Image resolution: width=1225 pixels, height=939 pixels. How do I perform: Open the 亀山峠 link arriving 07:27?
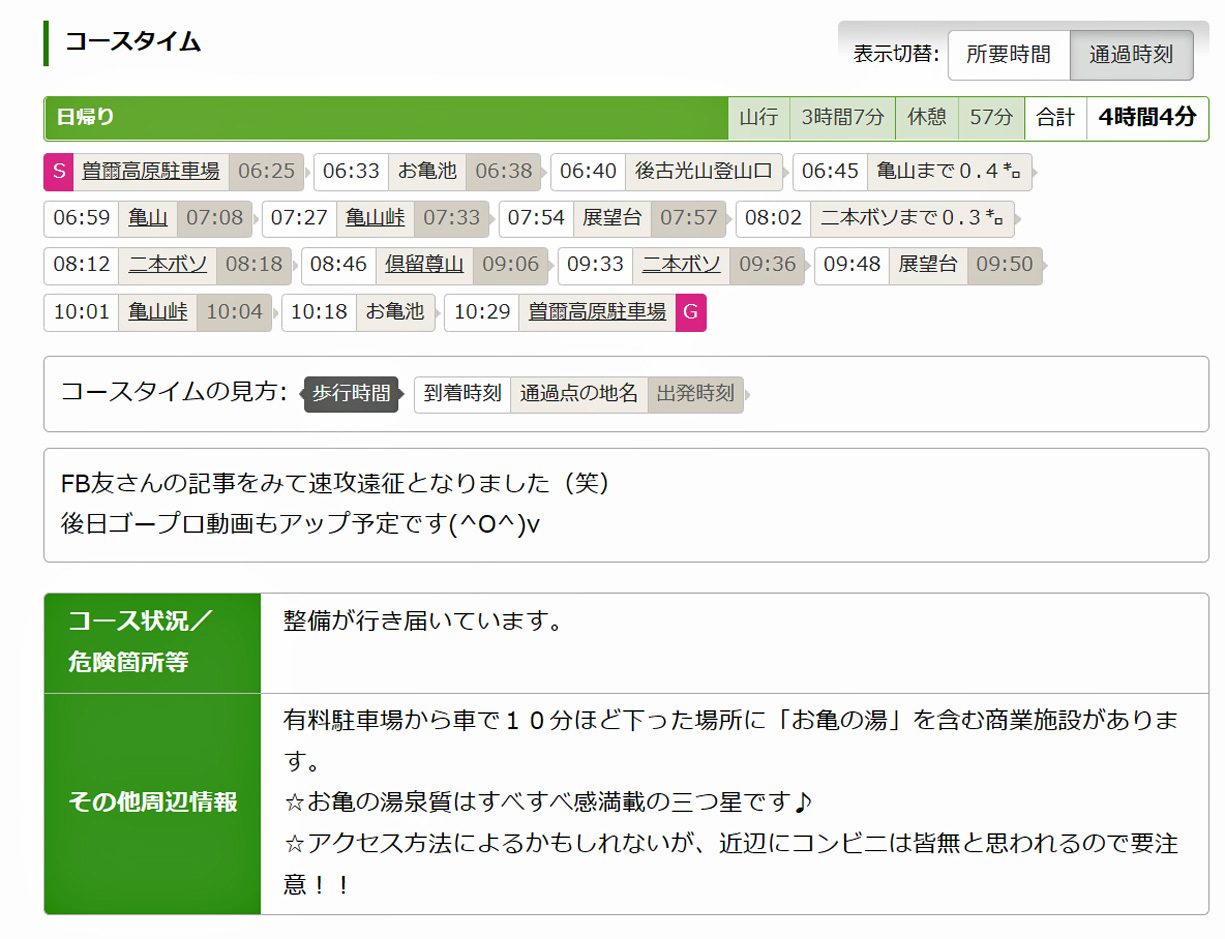click(375, 218)
